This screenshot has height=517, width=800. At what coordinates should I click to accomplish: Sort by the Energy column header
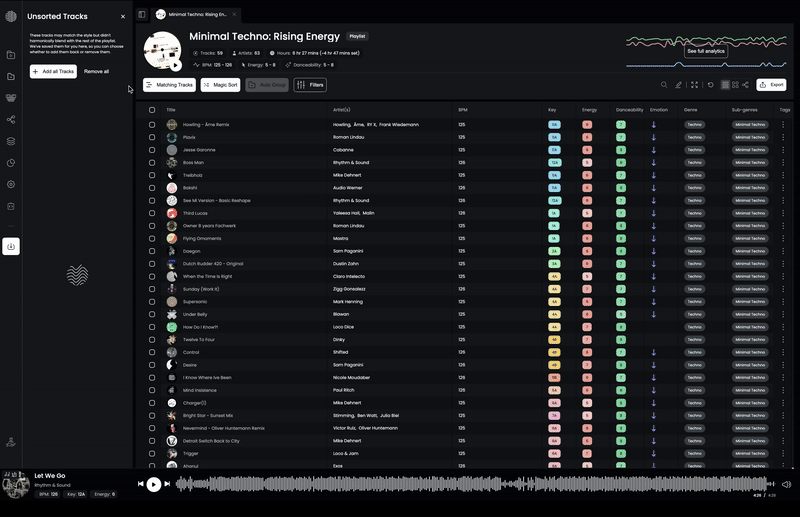589,110
